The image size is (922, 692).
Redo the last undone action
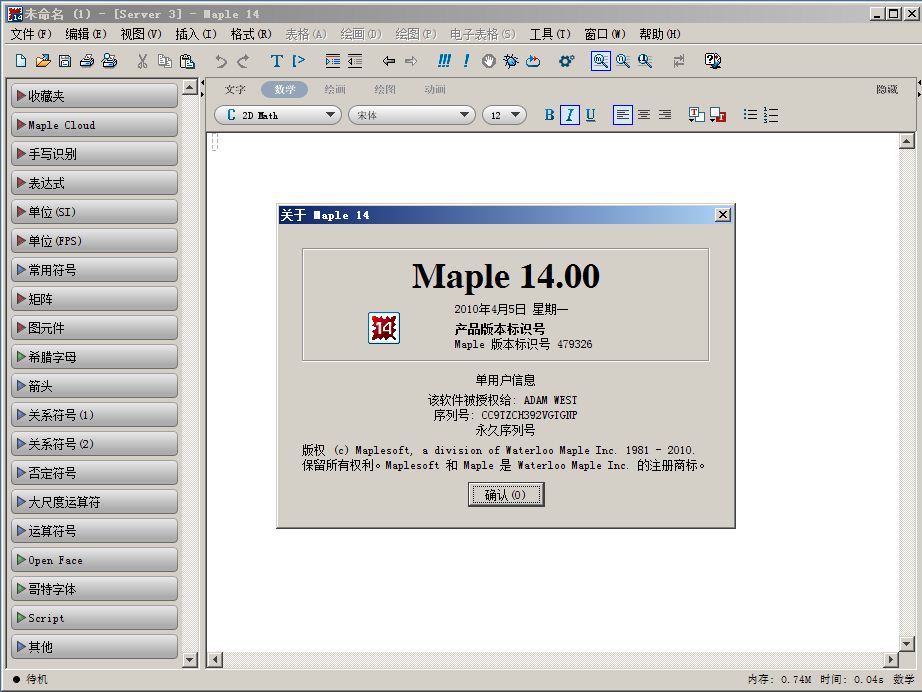pyautogui.click(x=243, y=61)
